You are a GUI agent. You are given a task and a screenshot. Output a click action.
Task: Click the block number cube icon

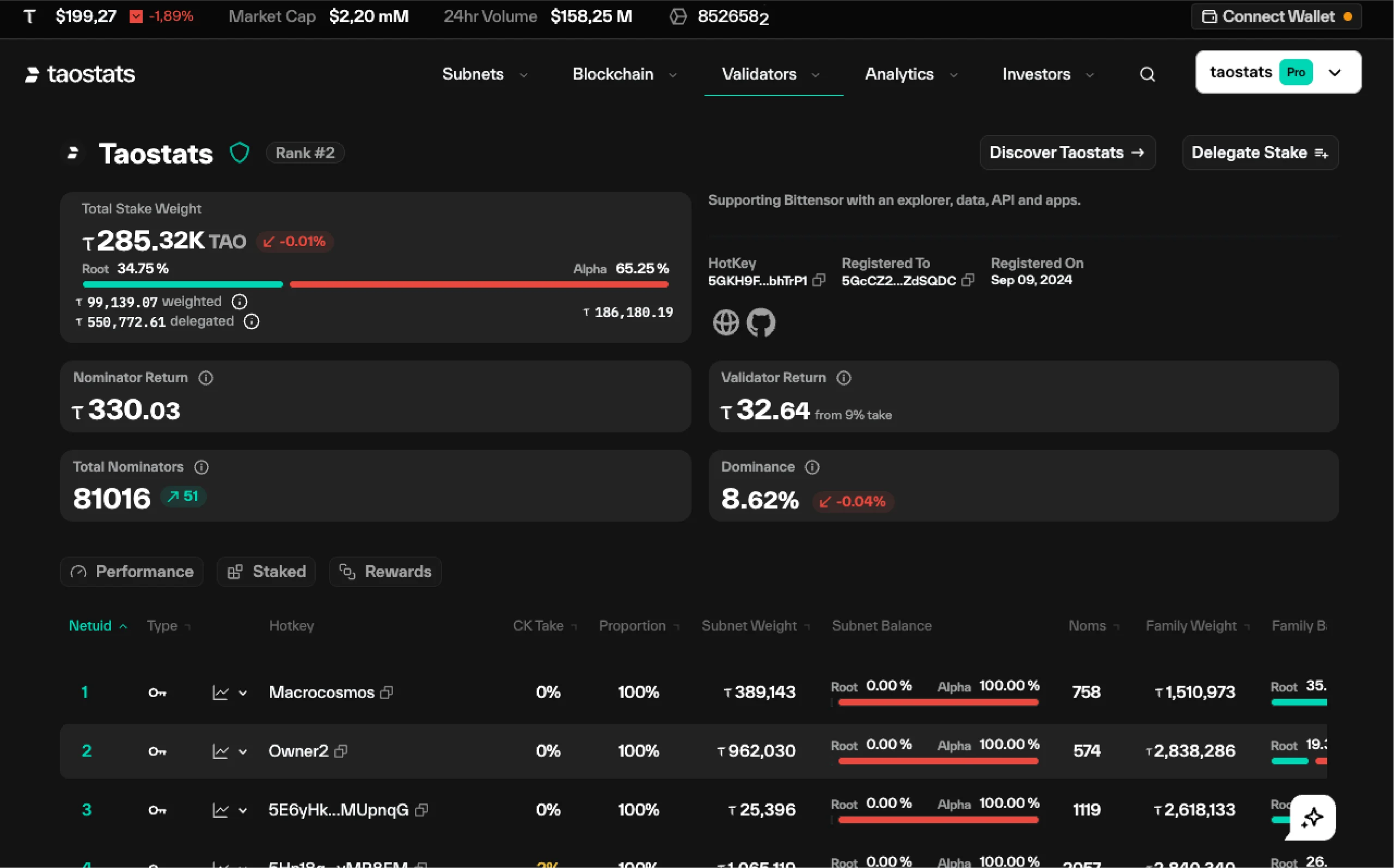(x=678, y=17)
